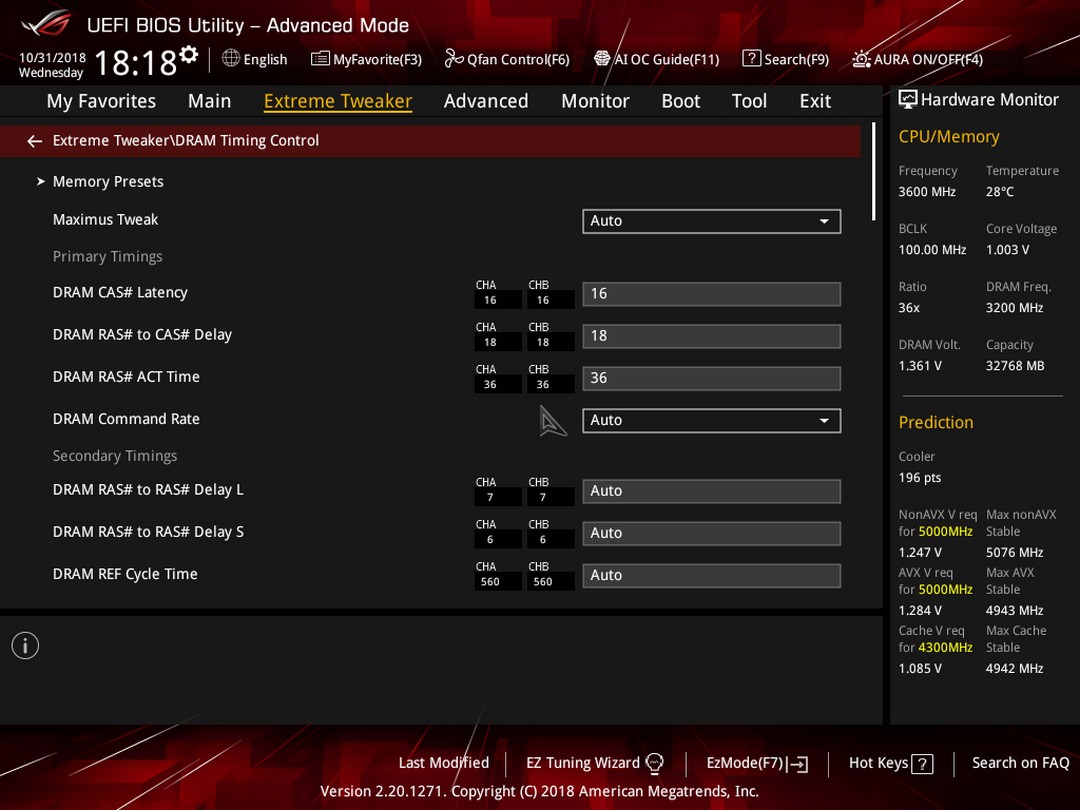
Task: Open the DRAM Command Rate dropdown
Action: tap(712, 421)
